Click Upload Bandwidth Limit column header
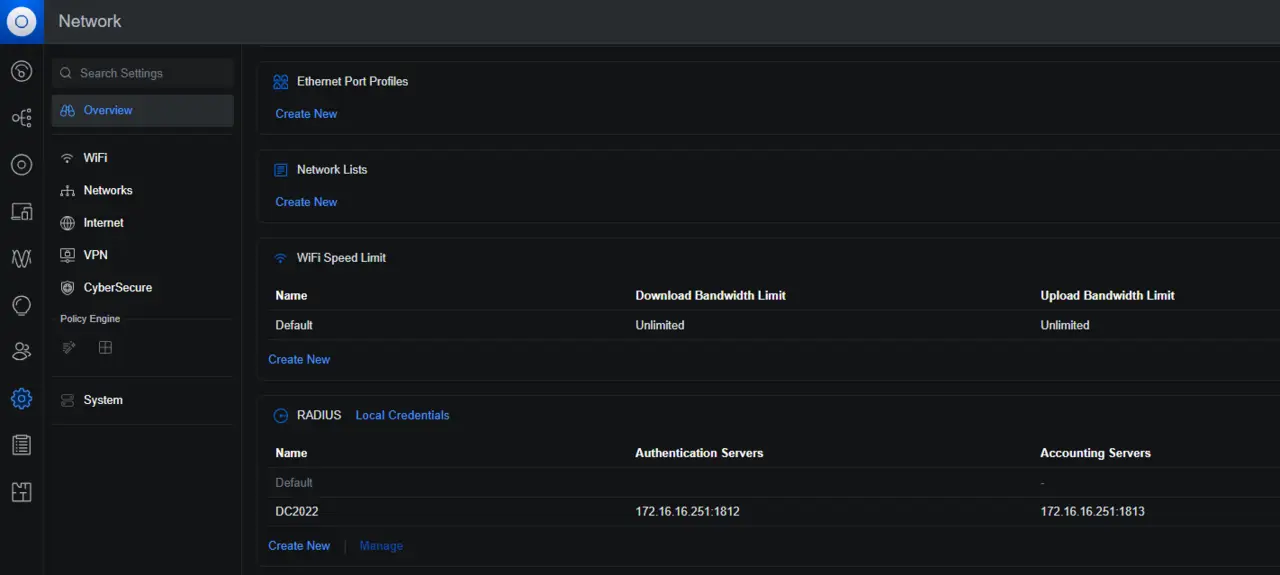The height and width of the screenshot is (575, 1280). [x=1107, y=296]
